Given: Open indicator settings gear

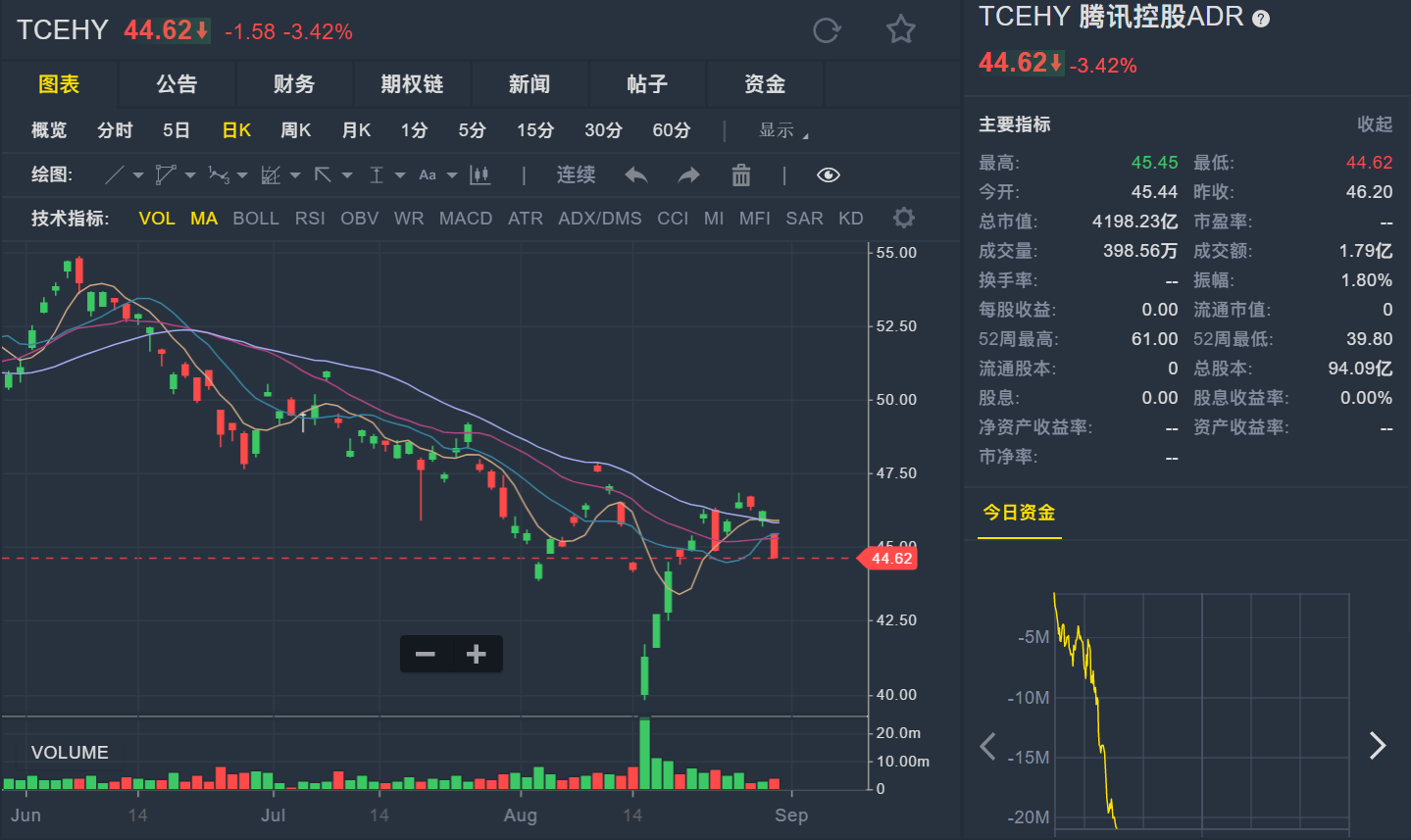Looking at the screenshot, I should [904, 218].
